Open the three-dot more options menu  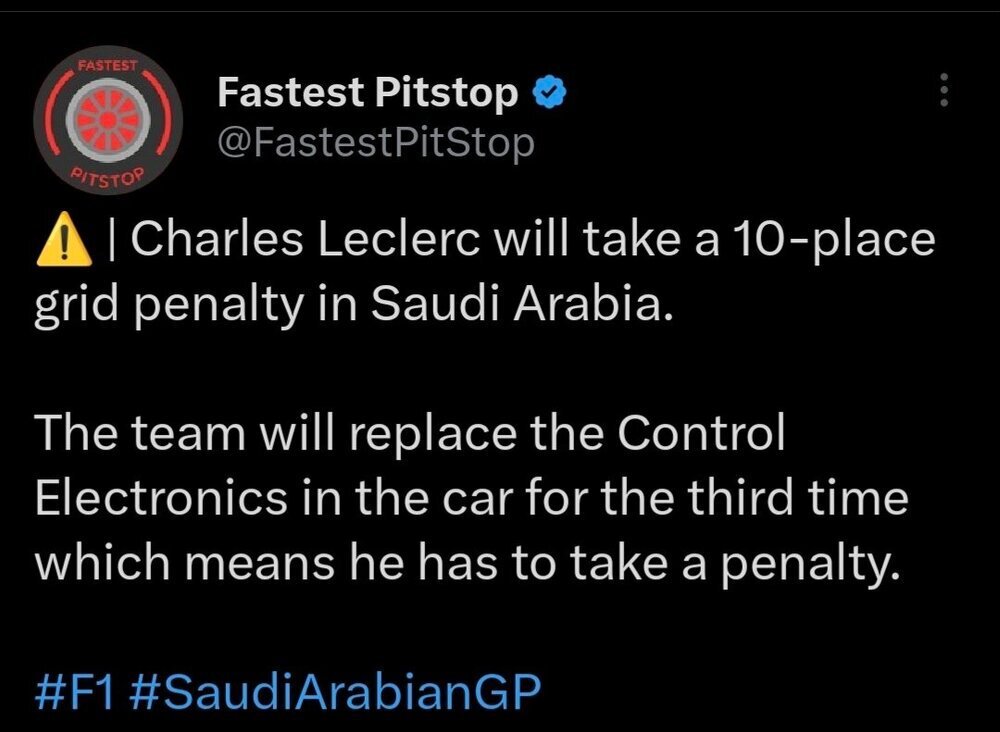945,90
